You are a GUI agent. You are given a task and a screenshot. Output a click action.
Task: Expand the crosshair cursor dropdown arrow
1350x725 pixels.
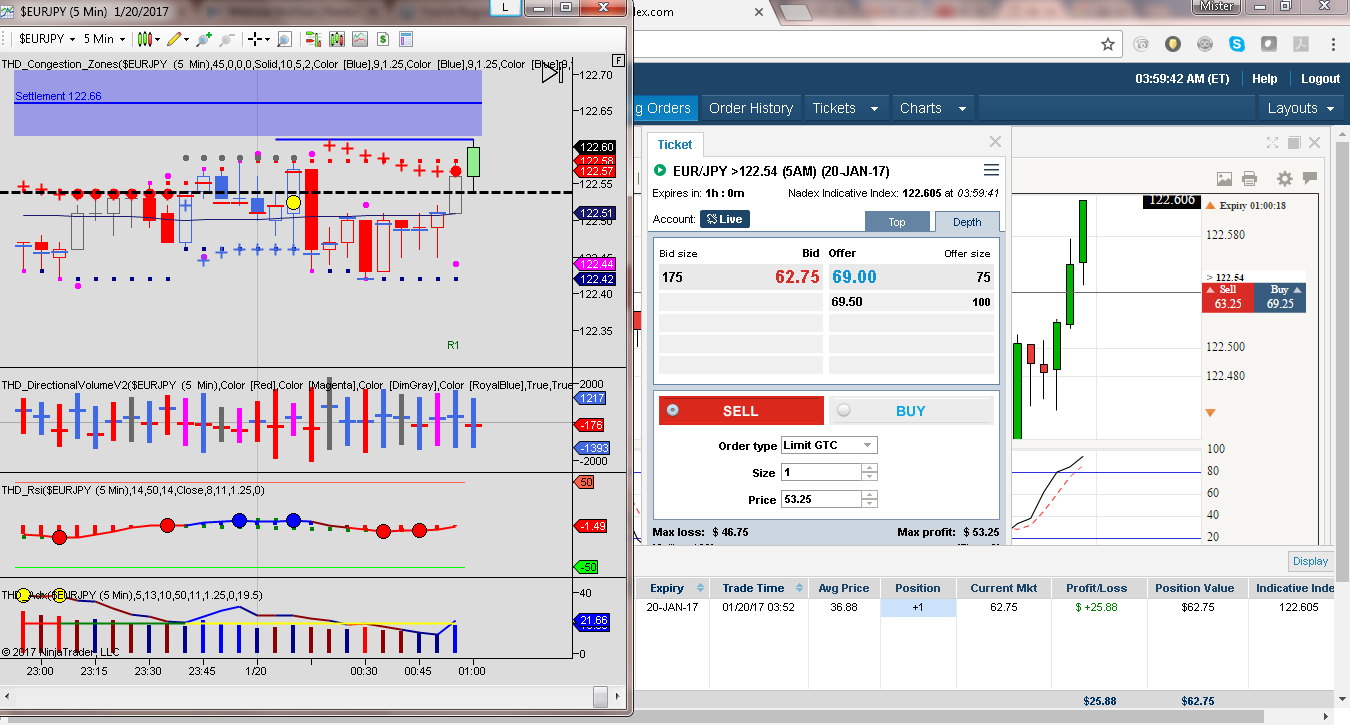267,39
